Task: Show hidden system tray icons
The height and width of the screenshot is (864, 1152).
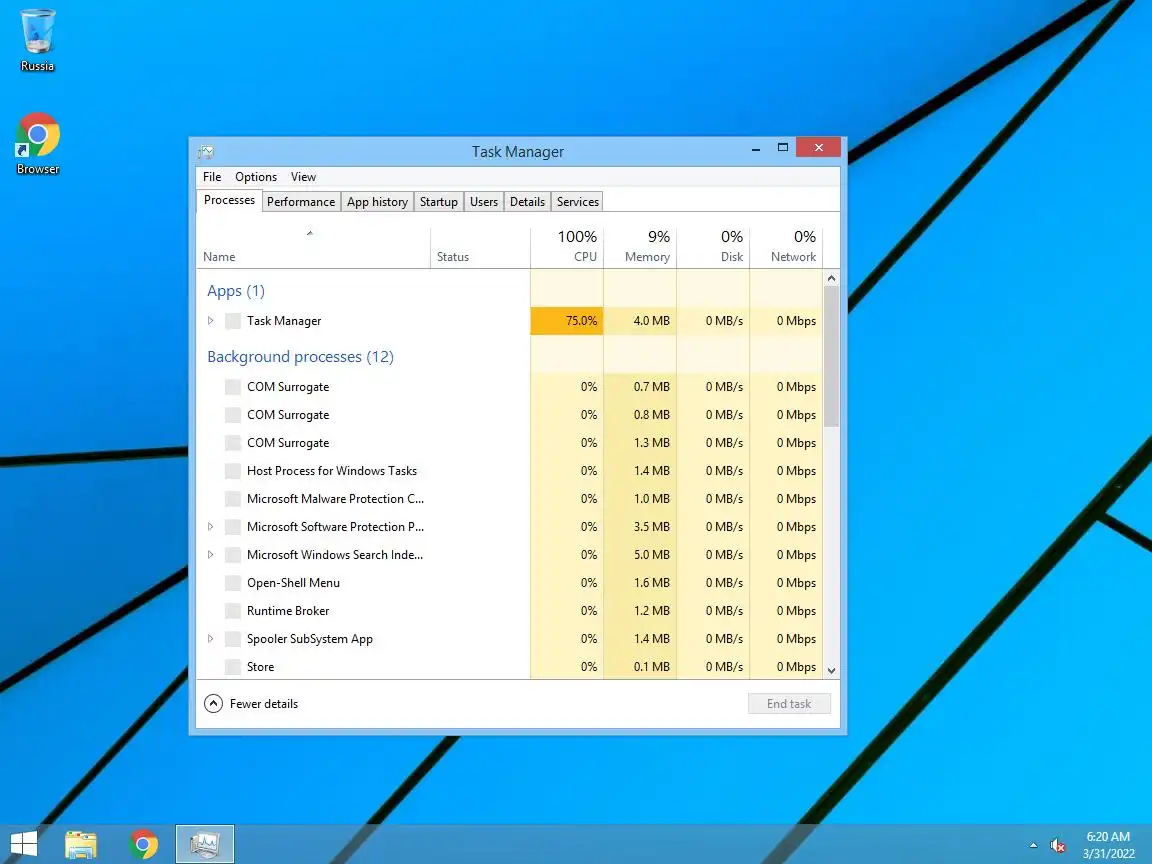Action: tap(1033, 845)
